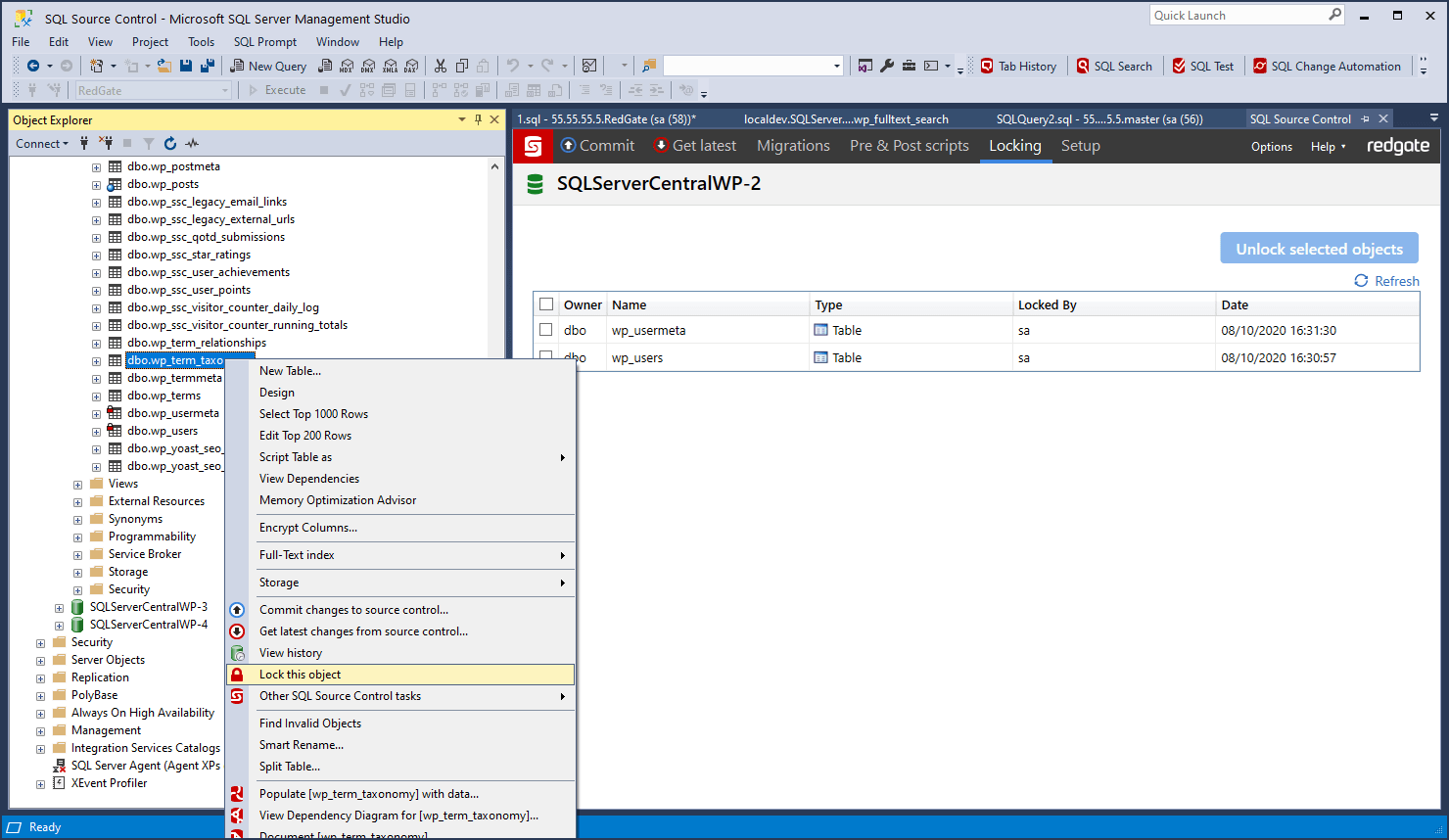Click the Commit tab button
This screenshot has width=1449, height=840.
(597, 146)
